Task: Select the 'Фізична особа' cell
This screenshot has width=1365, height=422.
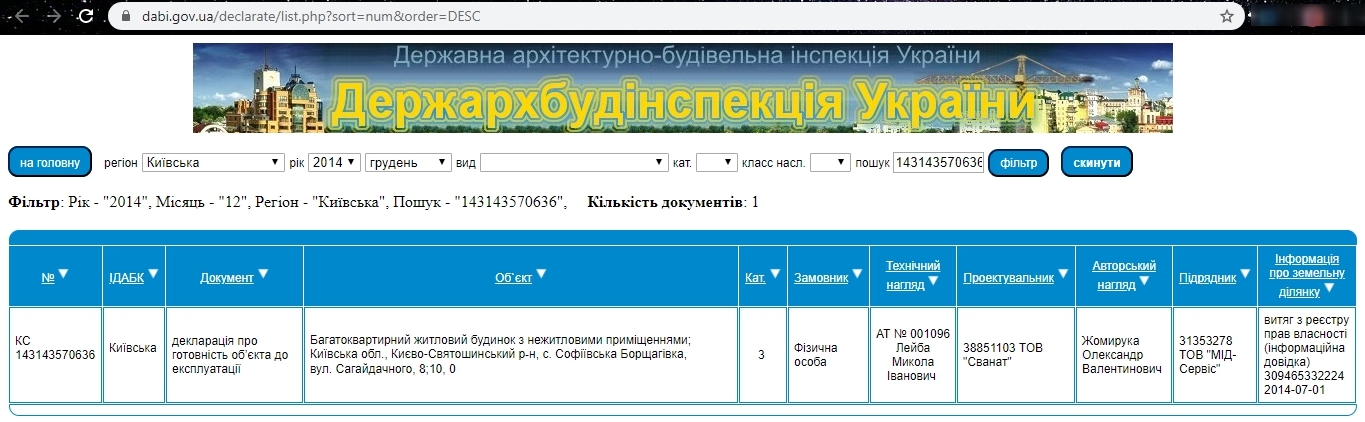Action: [x=828, y=355]
